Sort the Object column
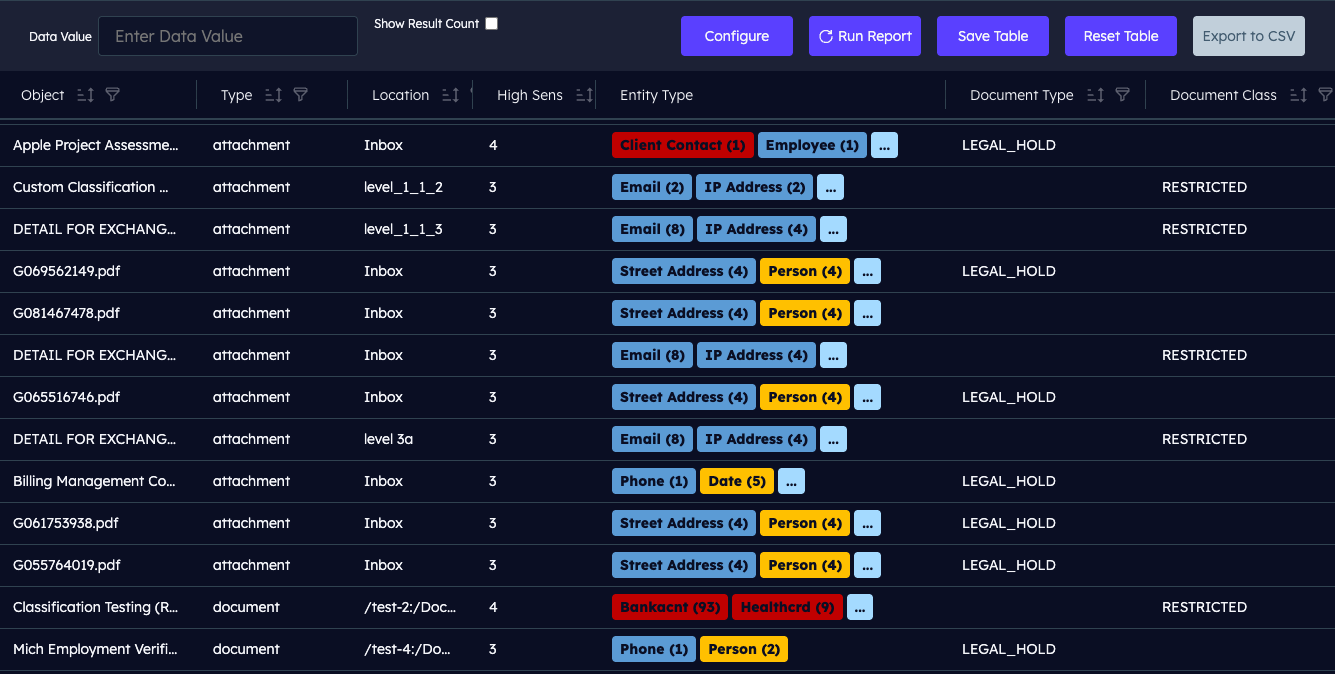 85,95
